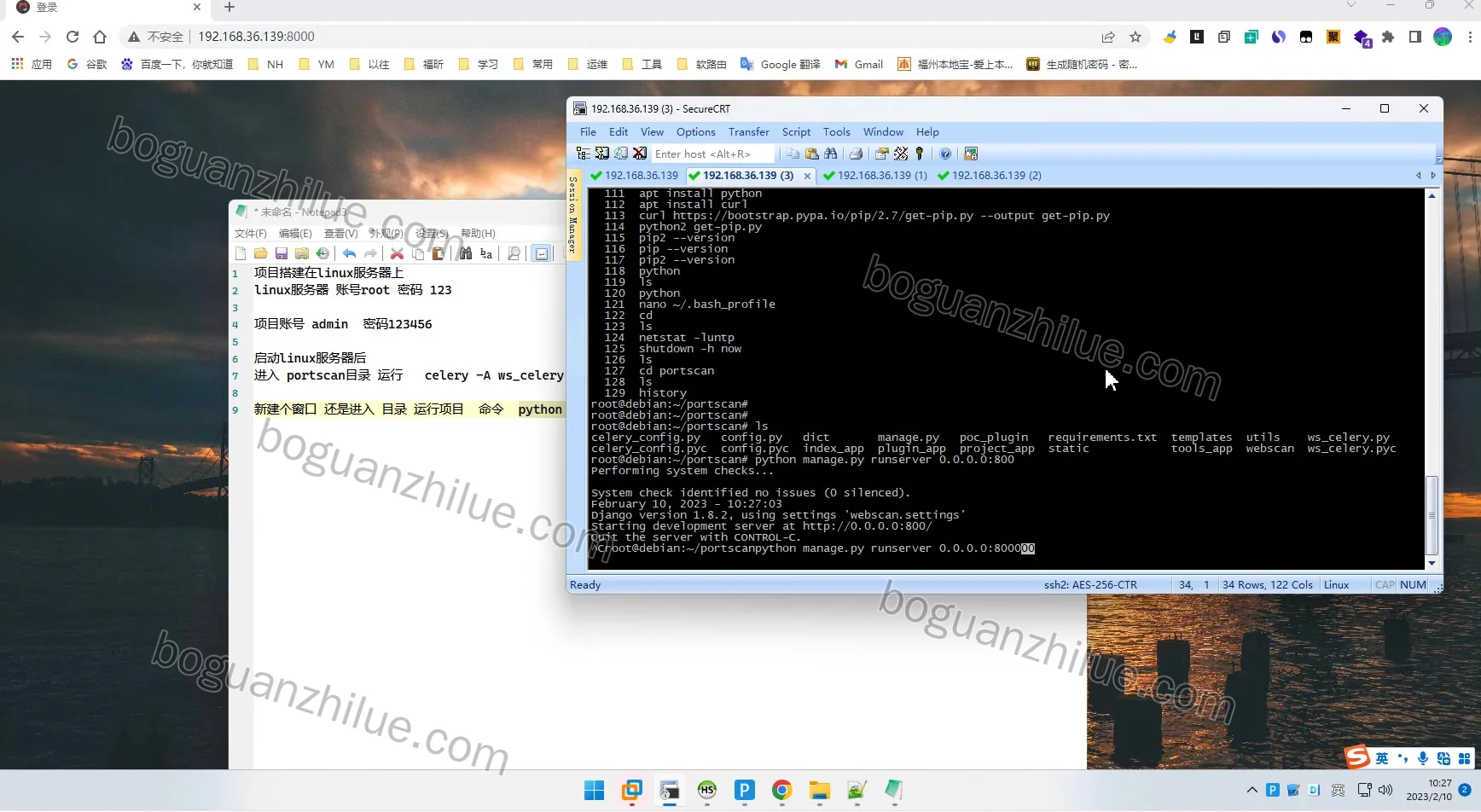Click the Undo arrow in Notepad3 toolbar
The width and height of the screenshot is (1481, 812).
point(350,253)
